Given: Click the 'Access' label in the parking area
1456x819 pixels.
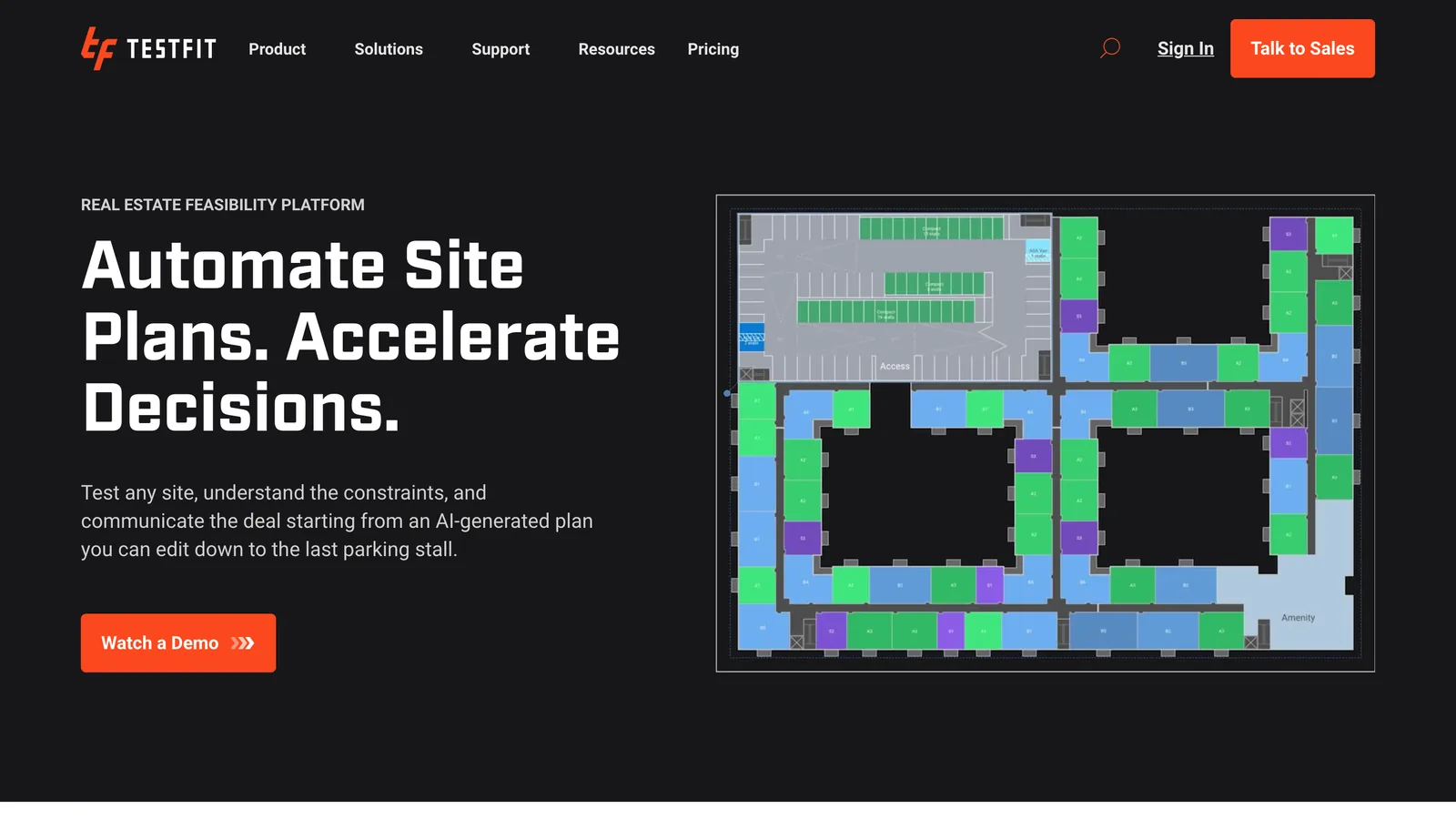Looking at the screenshot, I should 895,367.
